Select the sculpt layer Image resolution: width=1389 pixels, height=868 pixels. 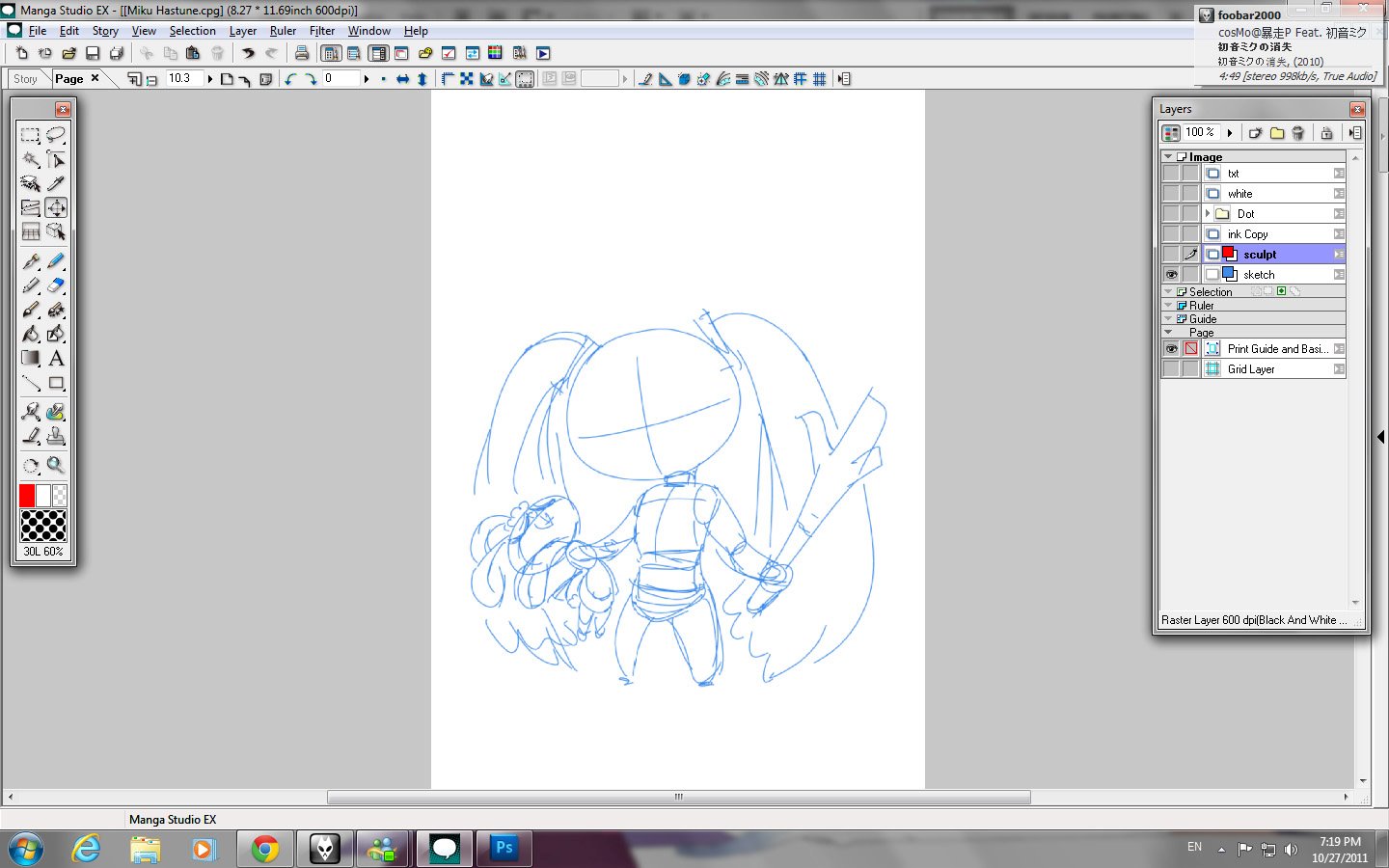(1273, 255)
